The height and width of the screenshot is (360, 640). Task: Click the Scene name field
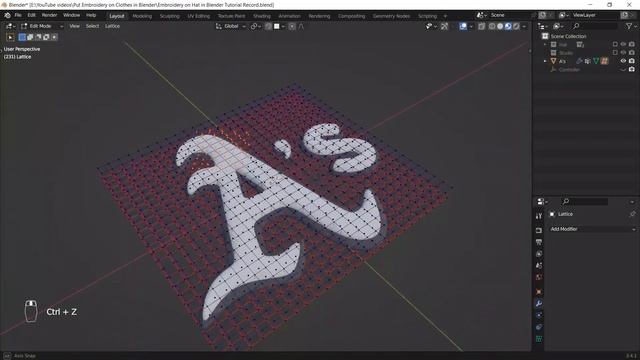[x=510, y=15]
